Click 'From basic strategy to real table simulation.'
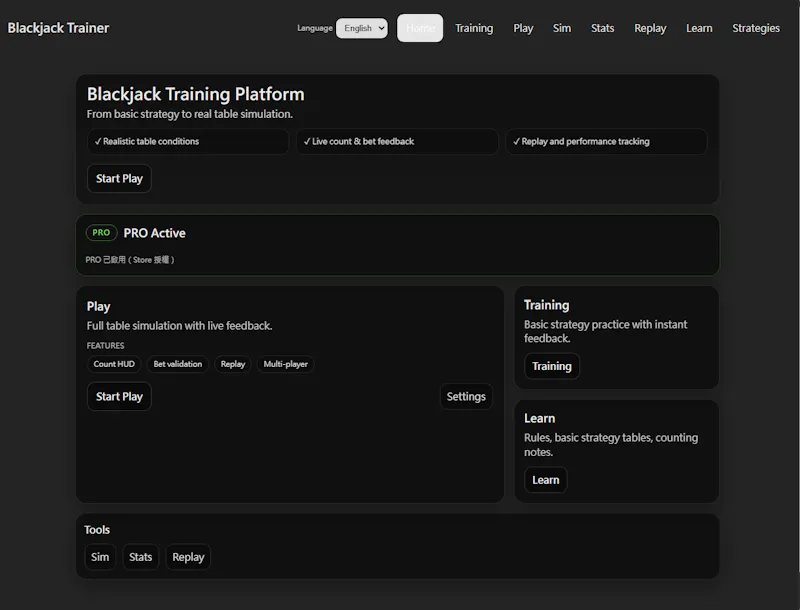 tap(190, 114)
